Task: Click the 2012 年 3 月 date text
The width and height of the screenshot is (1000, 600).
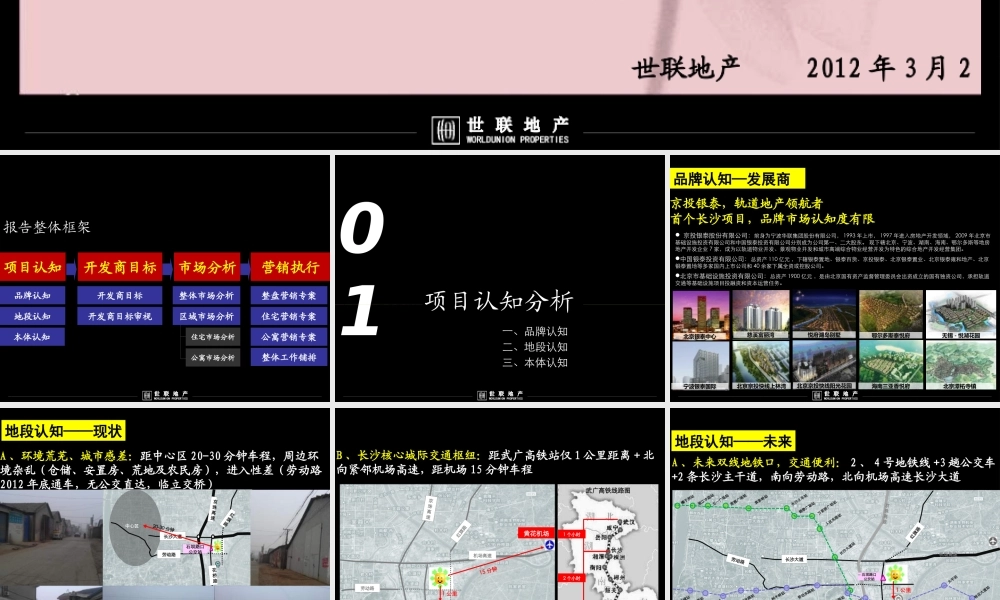Action: click(889, 68)
